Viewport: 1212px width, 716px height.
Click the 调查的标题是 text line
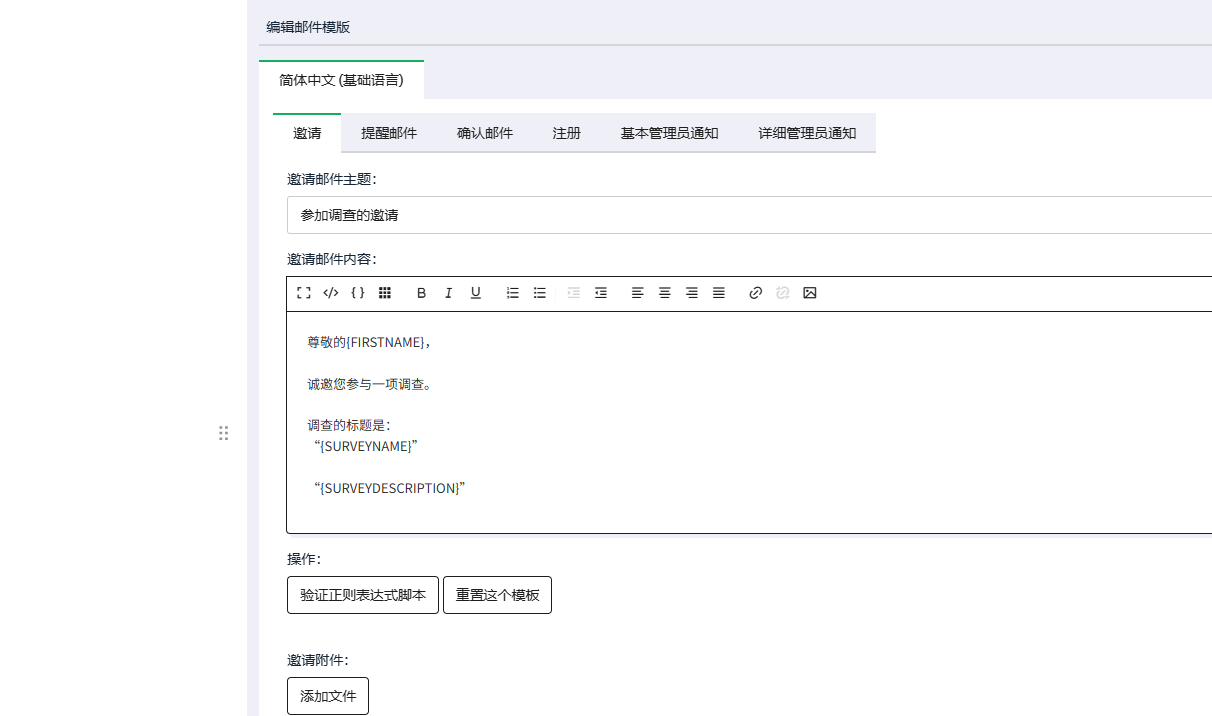click(349, 425)
